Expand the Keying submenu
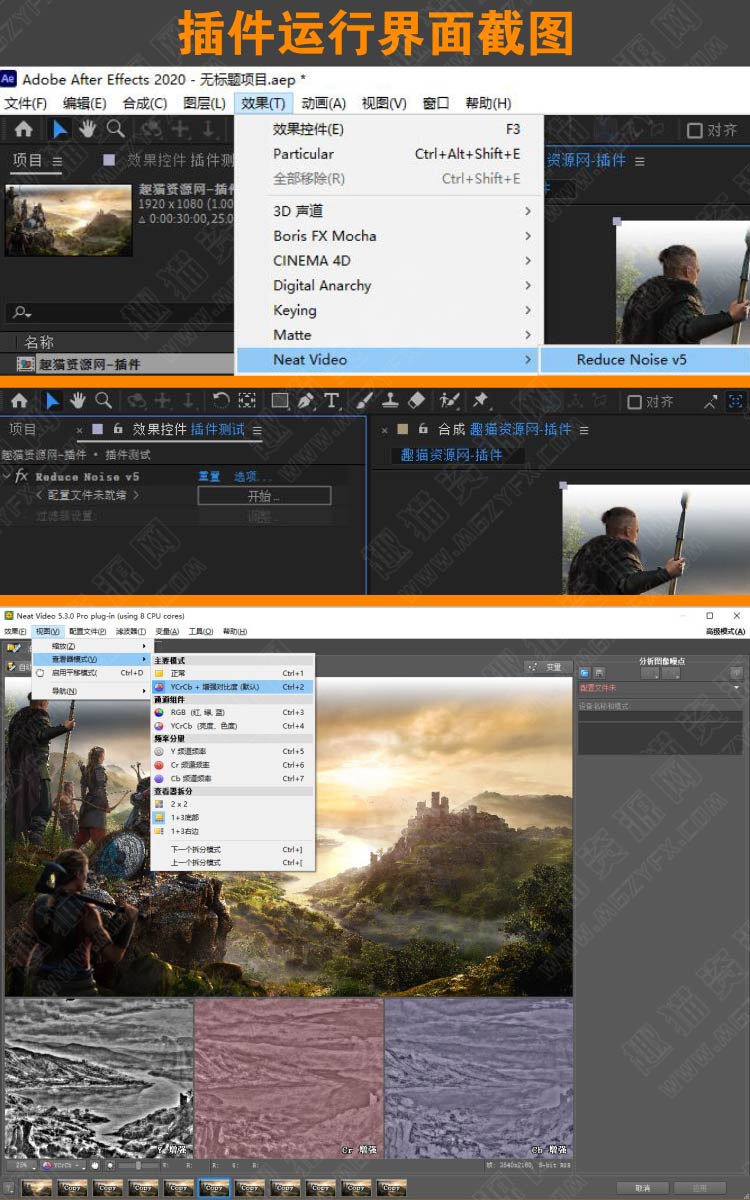 point(389,311)
